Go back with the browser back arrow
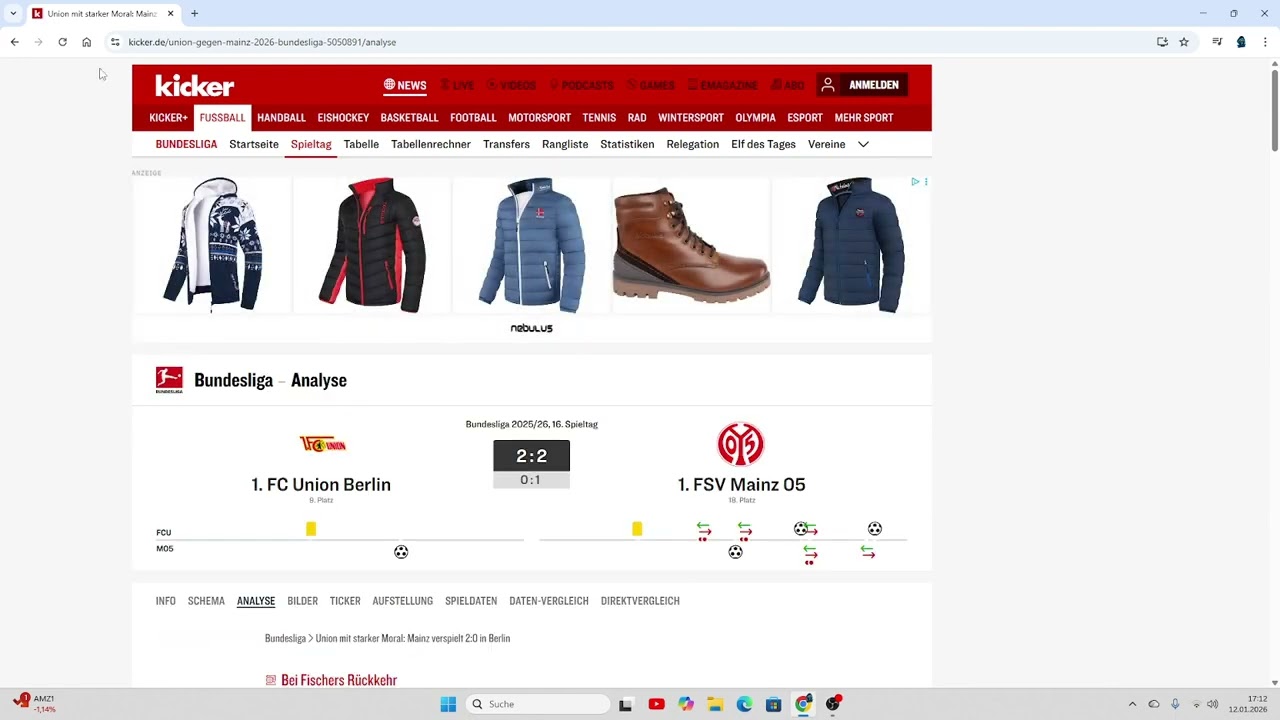1280x720 pixels. (x=14, y=42)
